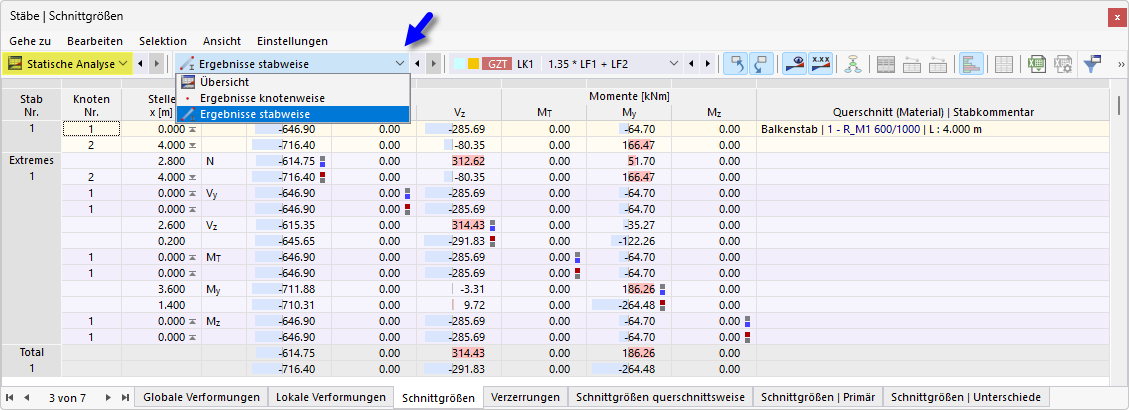Click the Knoten Nr. column header

pyautogui.click(x=91, y=105)
